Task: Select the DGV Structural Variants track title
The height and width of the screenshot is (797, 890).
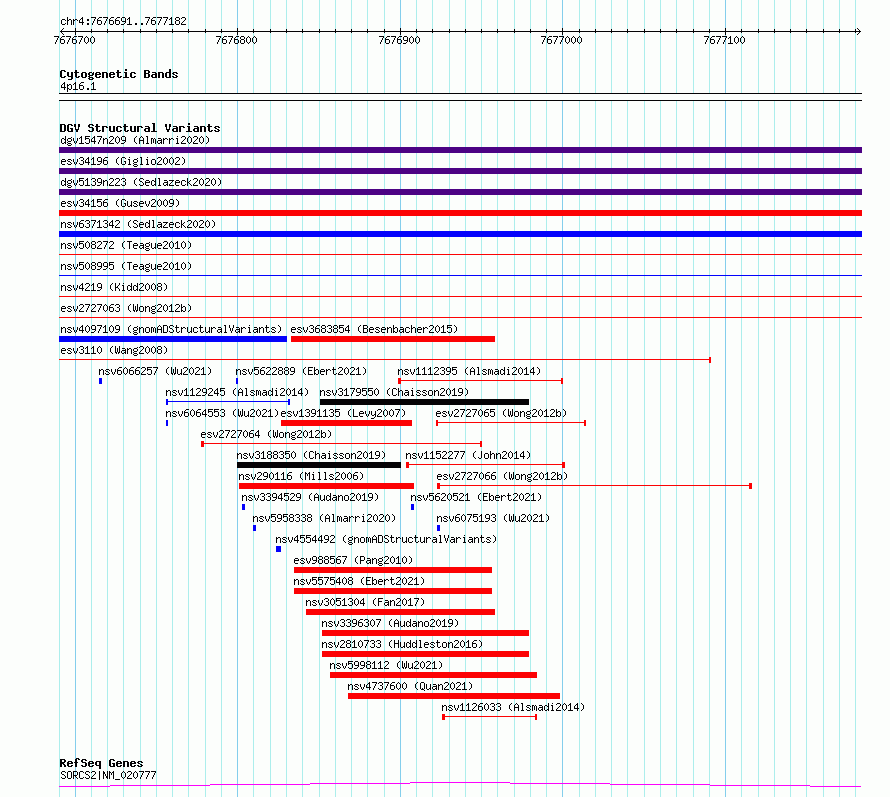Action: point(140,128)
